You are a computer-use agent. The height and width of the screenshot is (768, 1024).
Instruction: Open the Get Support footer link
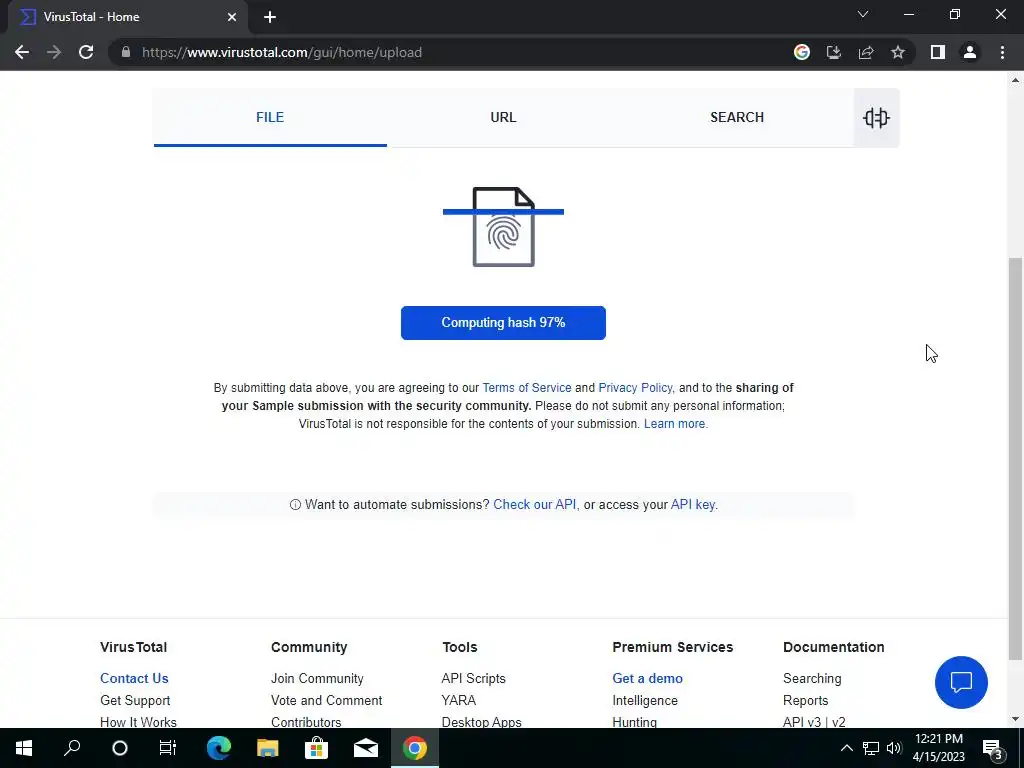pos(135,700)
